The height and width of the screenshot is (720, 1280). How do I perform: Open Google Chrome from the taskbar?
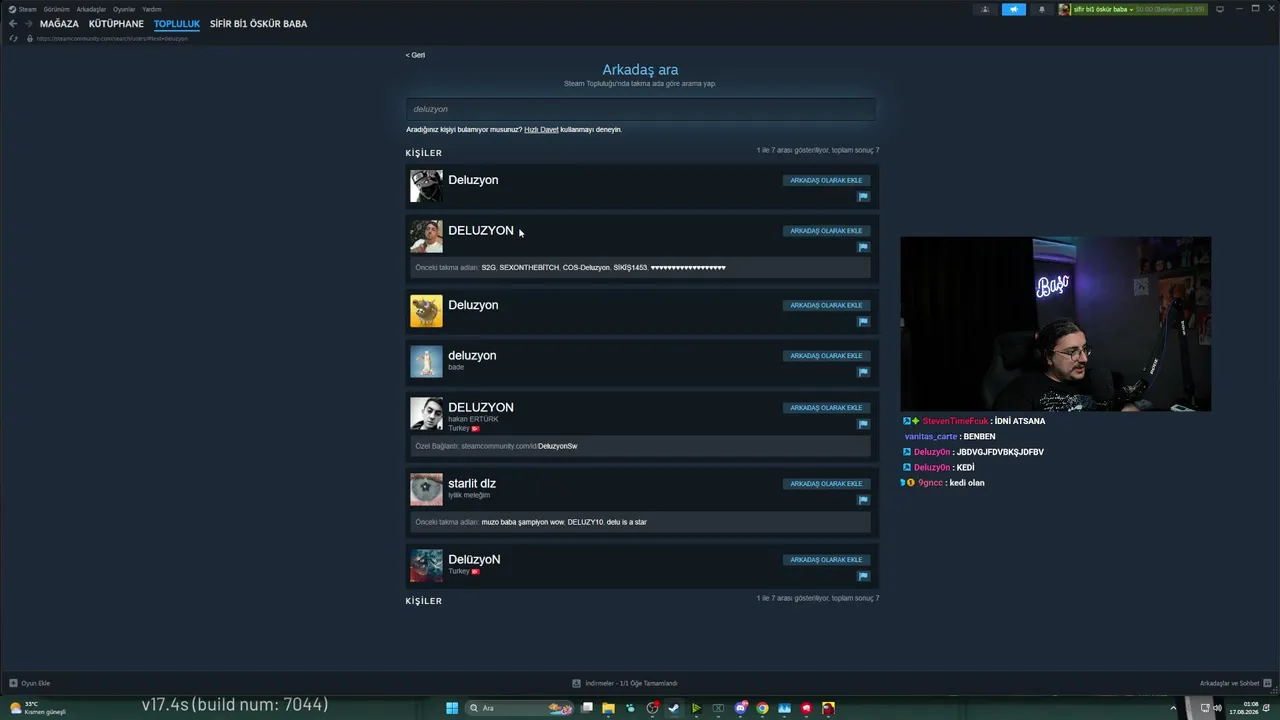(x=762, y=708)
